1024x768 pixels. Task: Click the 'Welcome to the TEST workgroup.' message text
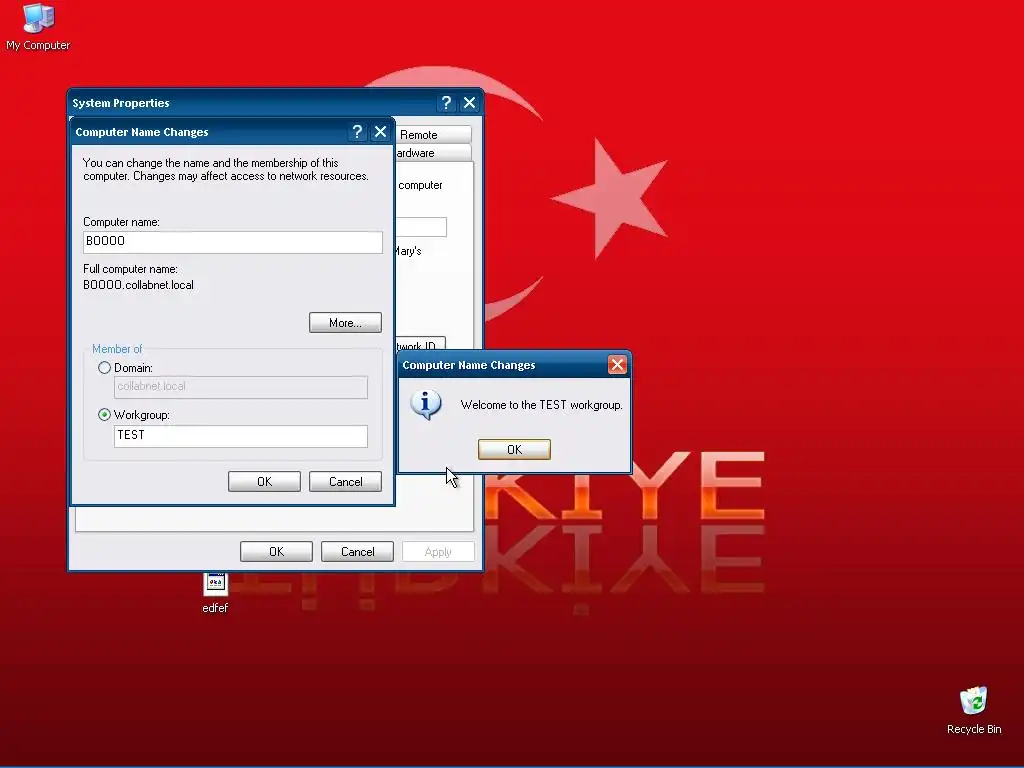(541, 405)
